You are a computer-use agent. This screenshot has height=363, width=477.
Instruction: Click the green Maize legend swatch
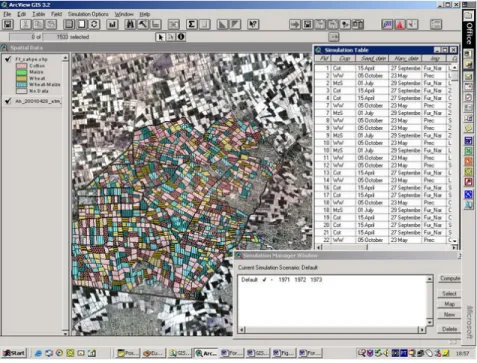click(21, 72)
